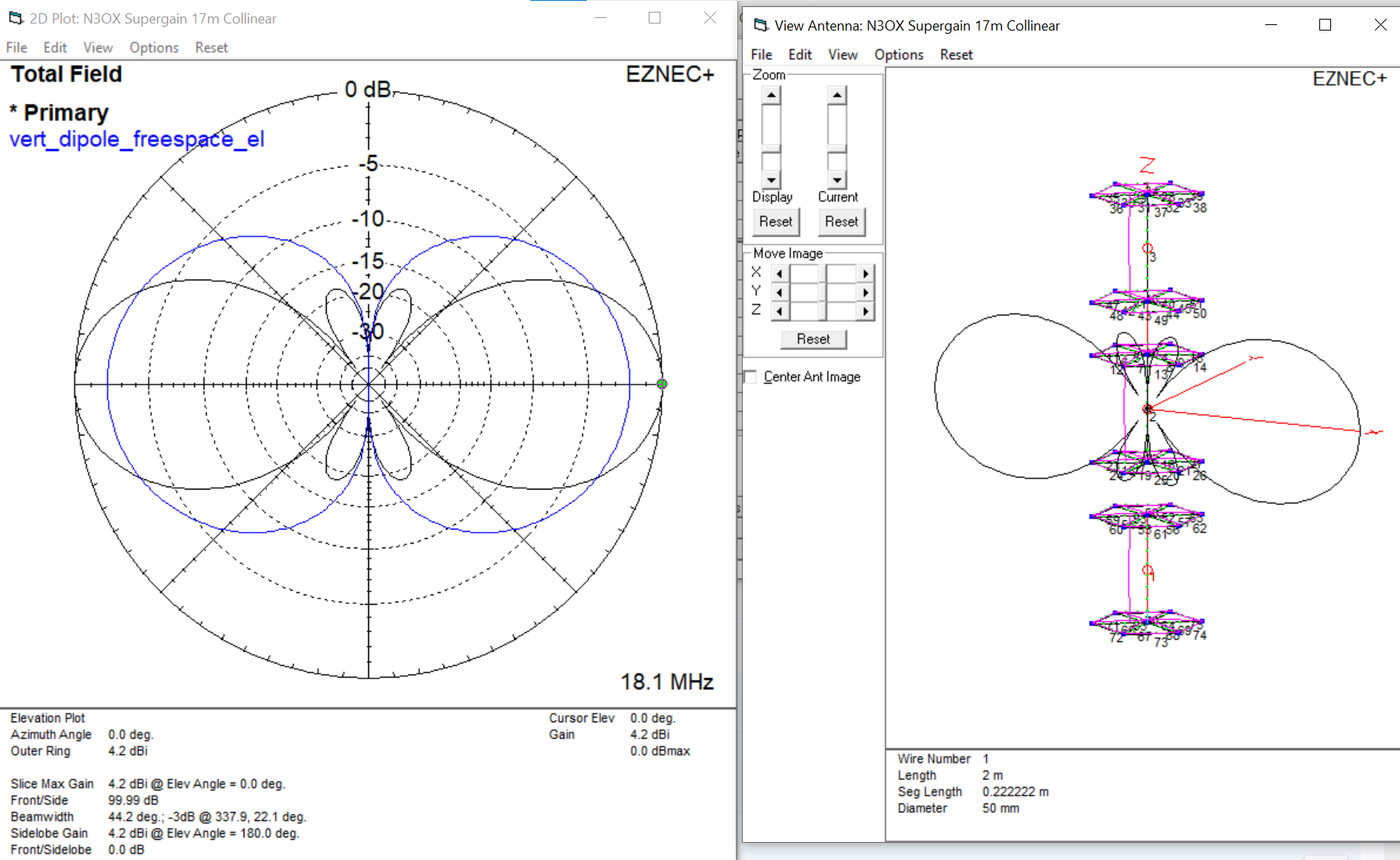Enable the Center Ant Image checkbox
The height and width of the screenshot is (860, 1400).
click(x=751, y=377)
